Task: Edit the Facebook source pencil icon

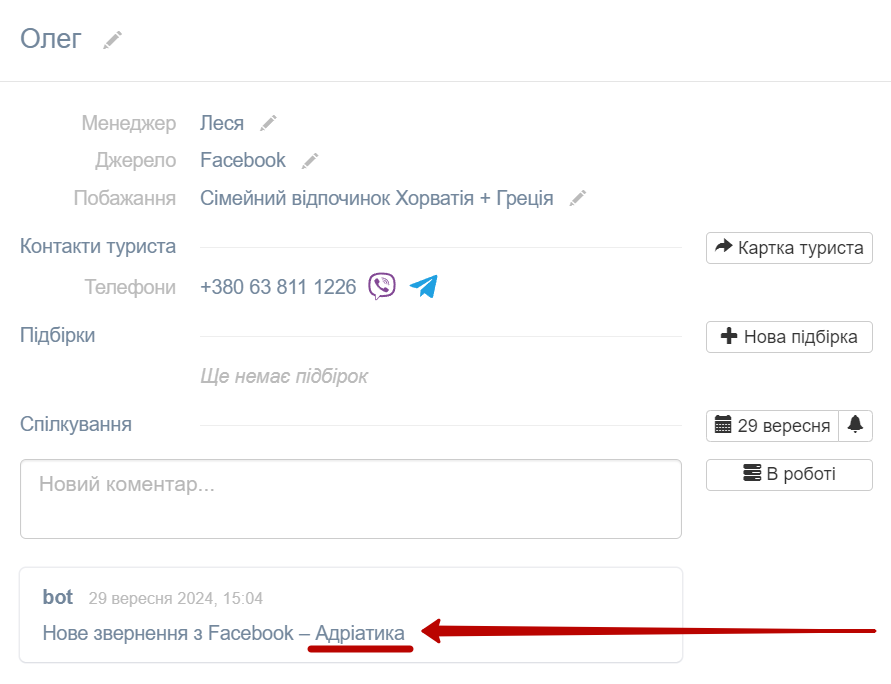Action: click(310, 161)
